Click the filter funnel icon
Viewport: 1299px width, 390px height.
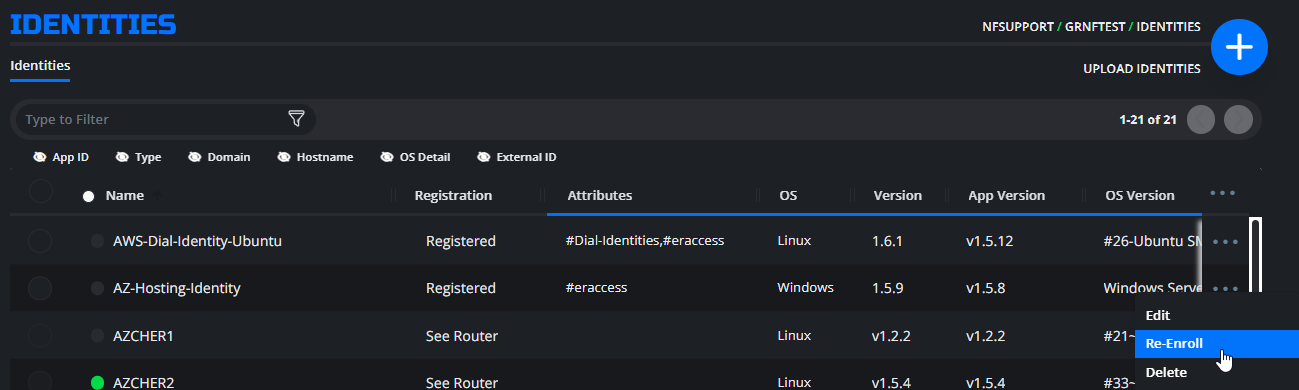pos(296,119)
